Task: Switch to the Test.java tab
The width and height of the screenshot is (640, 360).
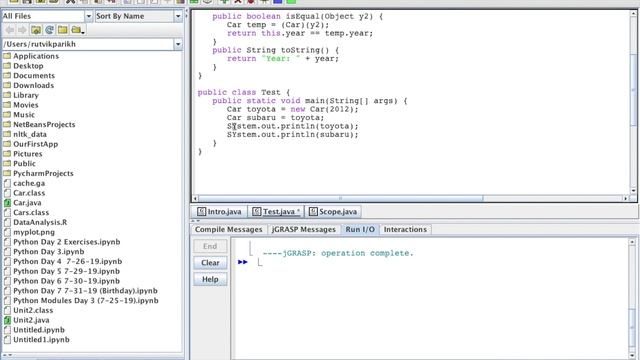Action: (x=276, y=212)
